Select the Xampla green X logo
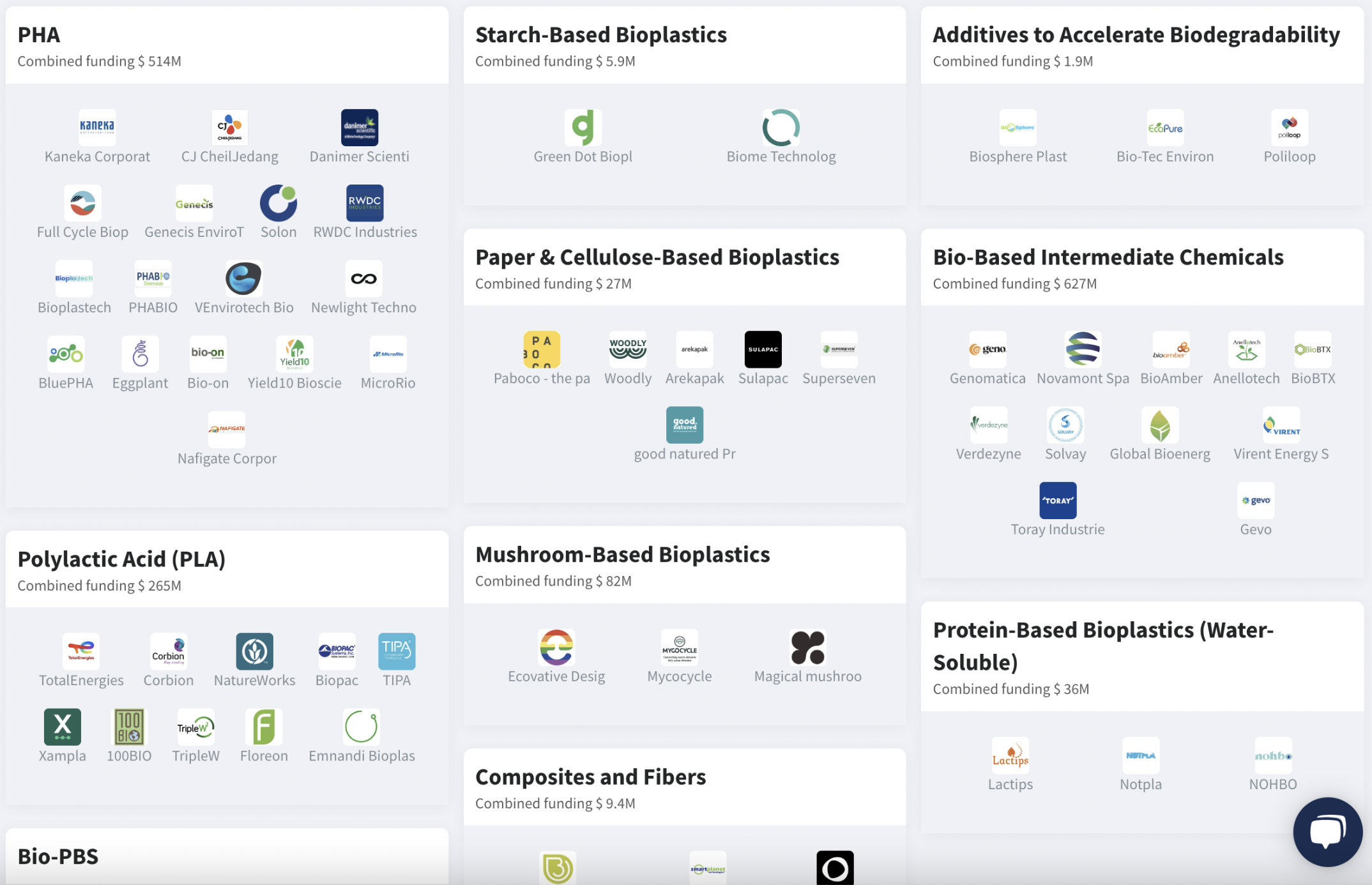This screenshot has width=1372, height=885. (x=62, y=726)
